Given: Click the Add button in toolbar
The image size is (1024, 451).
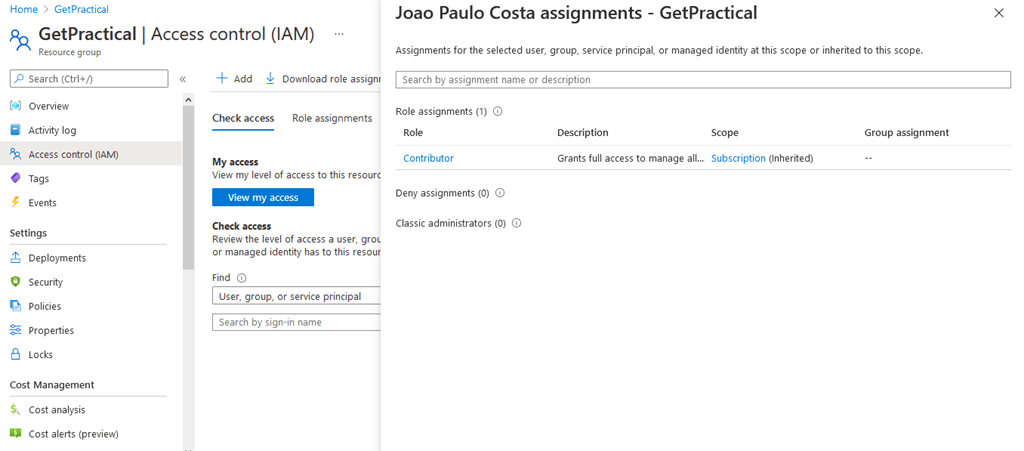Looking at the screenshot, I should pos(234,78).
